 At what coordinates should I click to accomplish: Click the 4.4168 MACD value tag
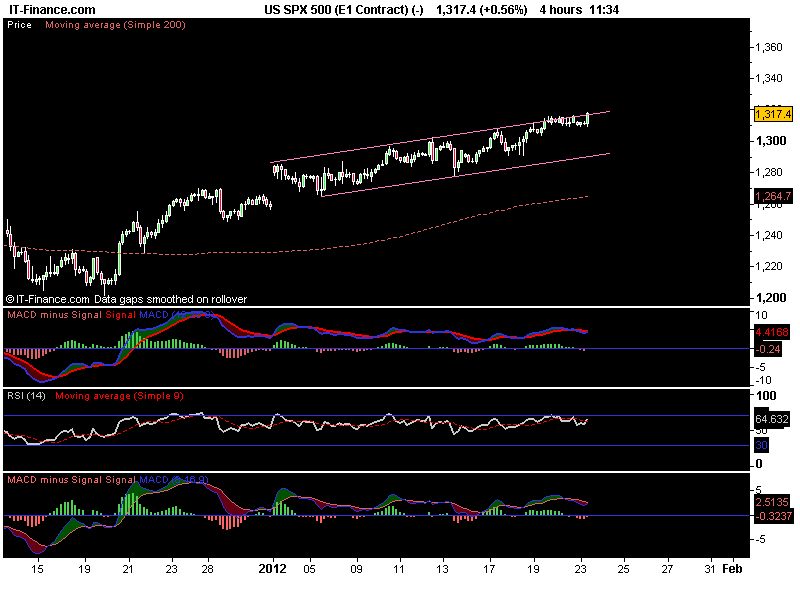pos(771,333)
